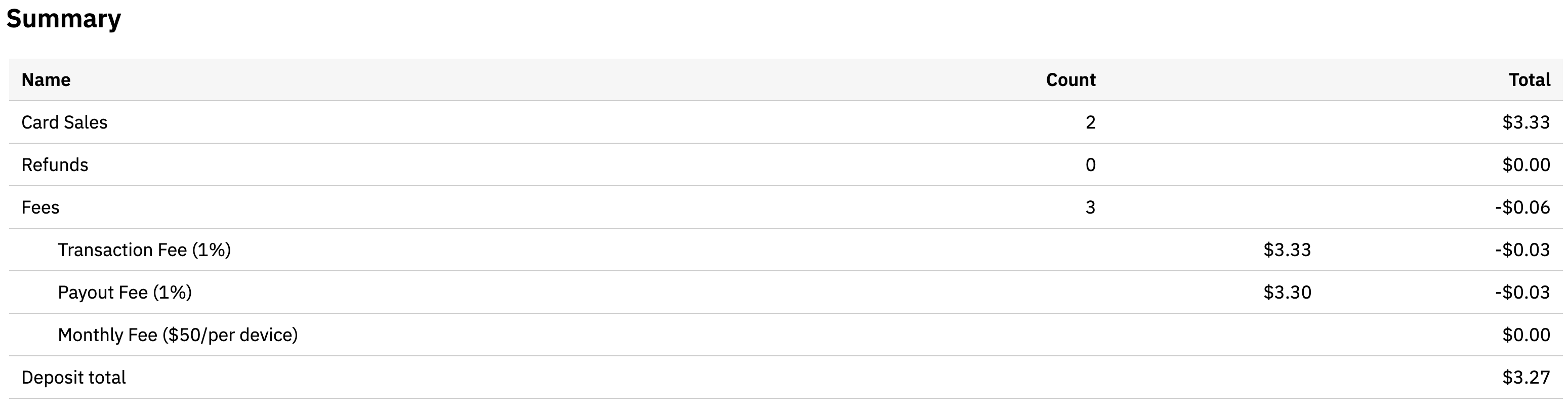The height and width of the screenshot is (415, 1568).
Task: Click the Deposit total amount $3.27
Action: (x=1525, y=378)
